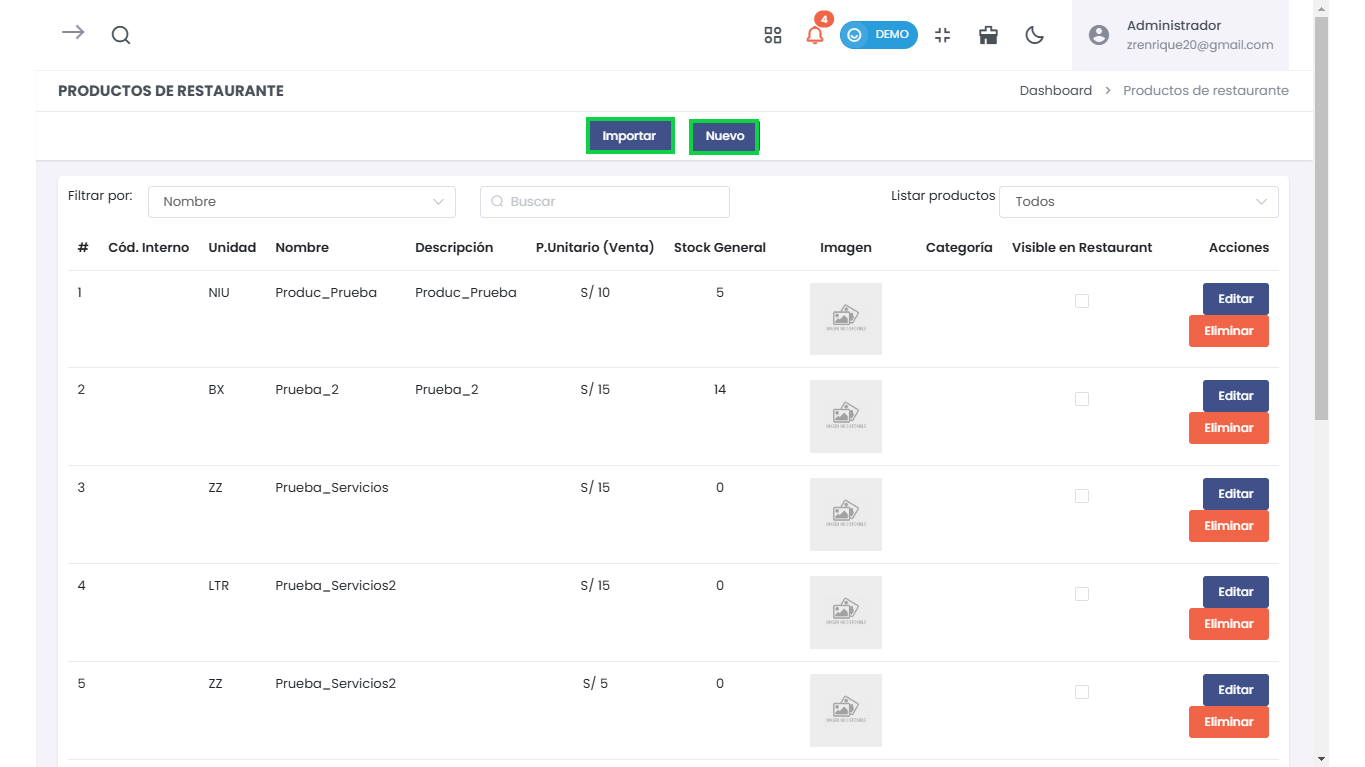Click the Nuevo button
The image size is (1365, 767).
(725, 136)
